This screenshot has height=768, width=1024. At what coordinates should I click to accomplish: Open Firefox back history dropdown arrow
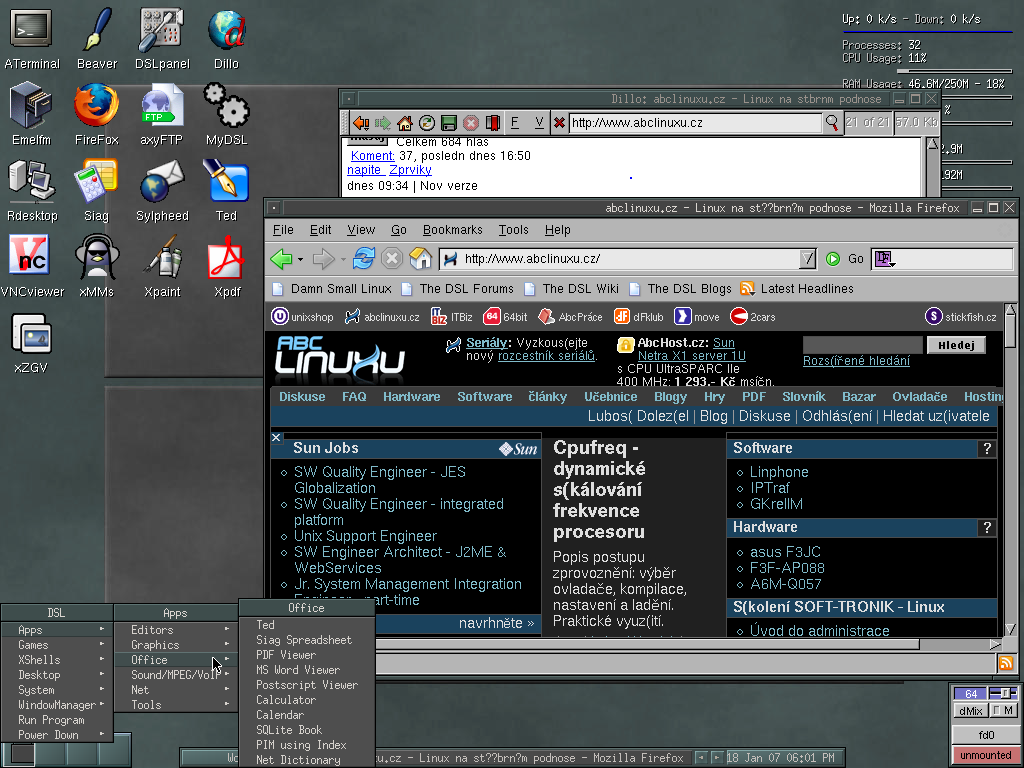coord(300,259)
